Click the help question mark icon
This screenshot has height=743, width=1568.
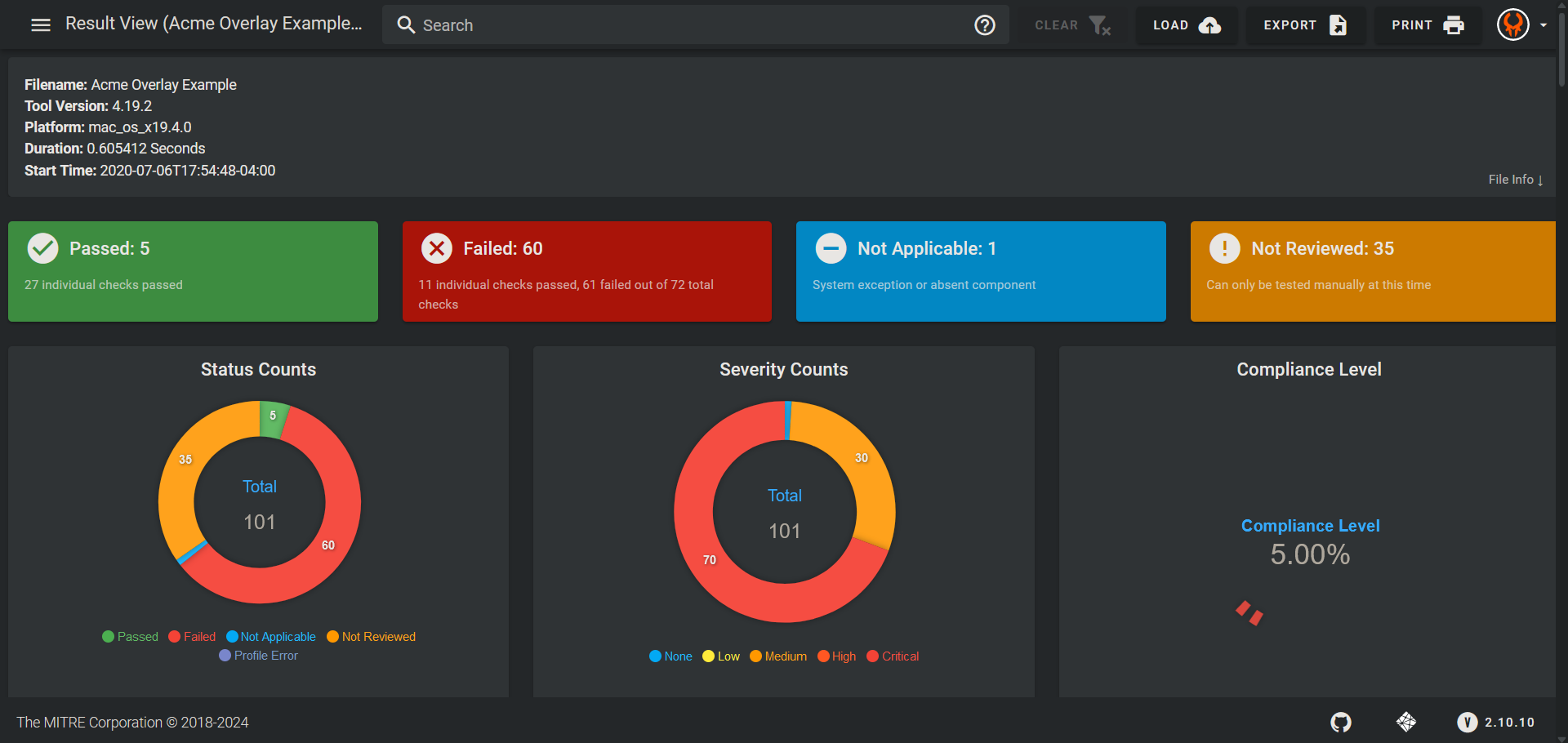click(985, 24)
